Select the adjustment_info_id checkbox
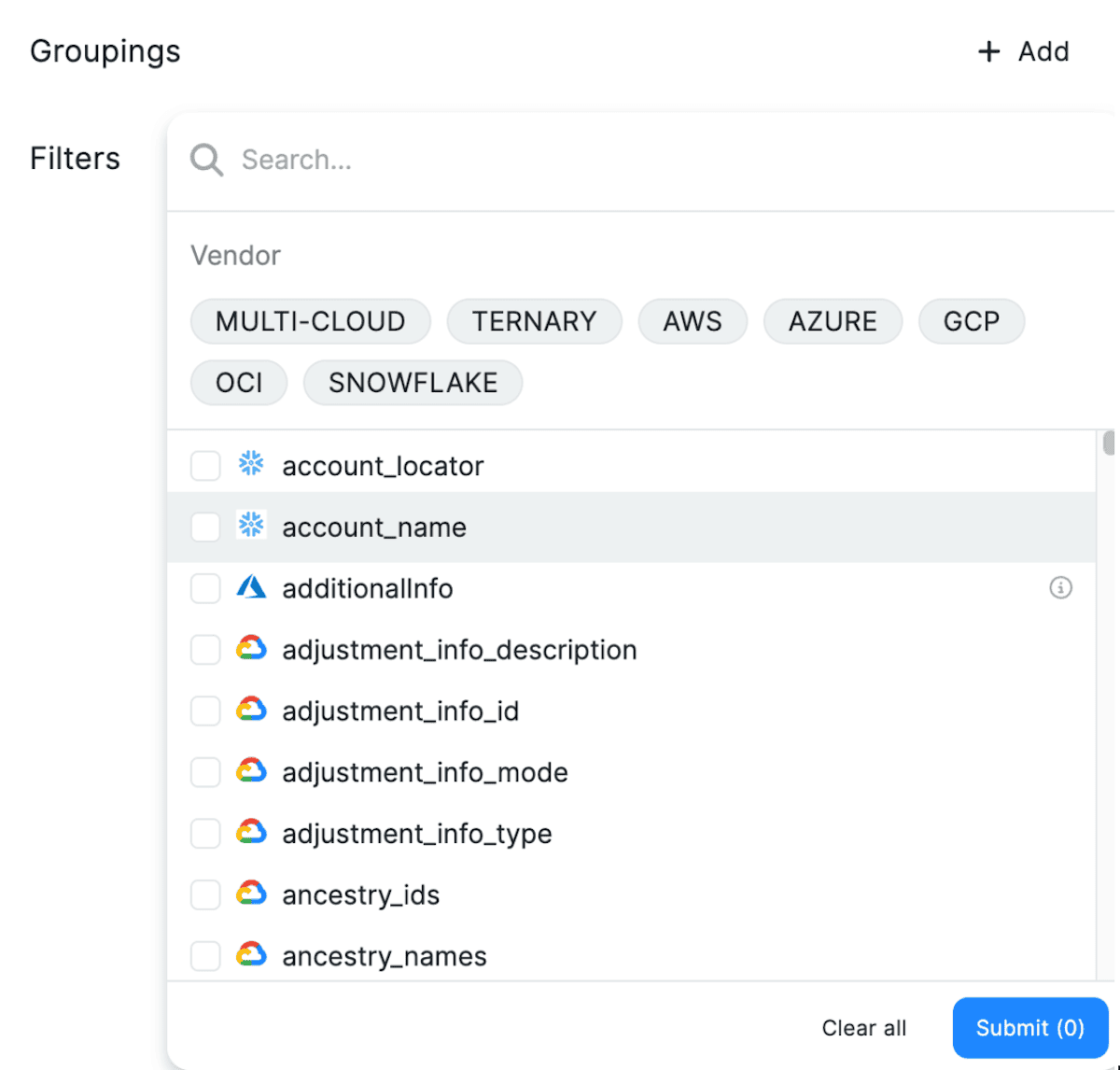 (205, 711)
